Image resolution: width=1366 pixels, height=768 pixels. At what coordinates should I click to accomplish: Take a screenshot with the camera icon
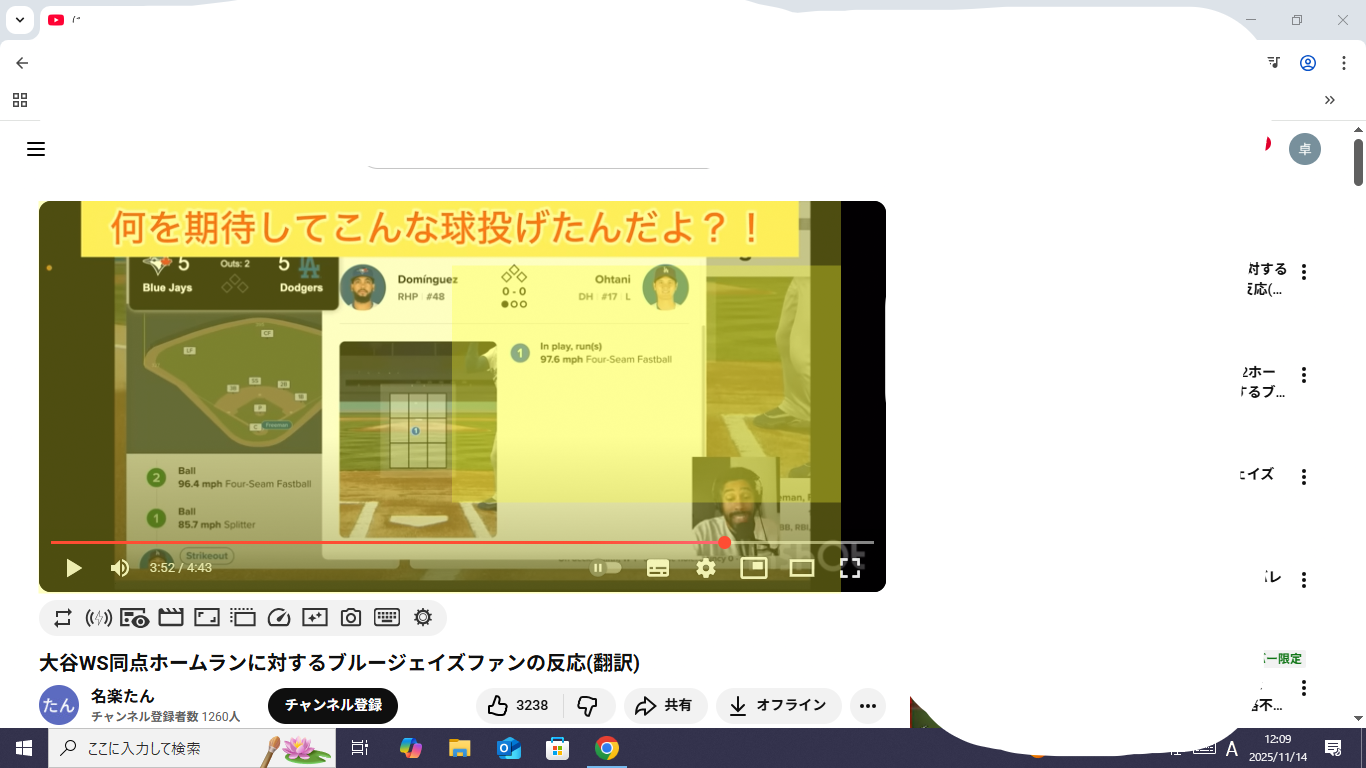pyautogui.click(x=351, y=618)
